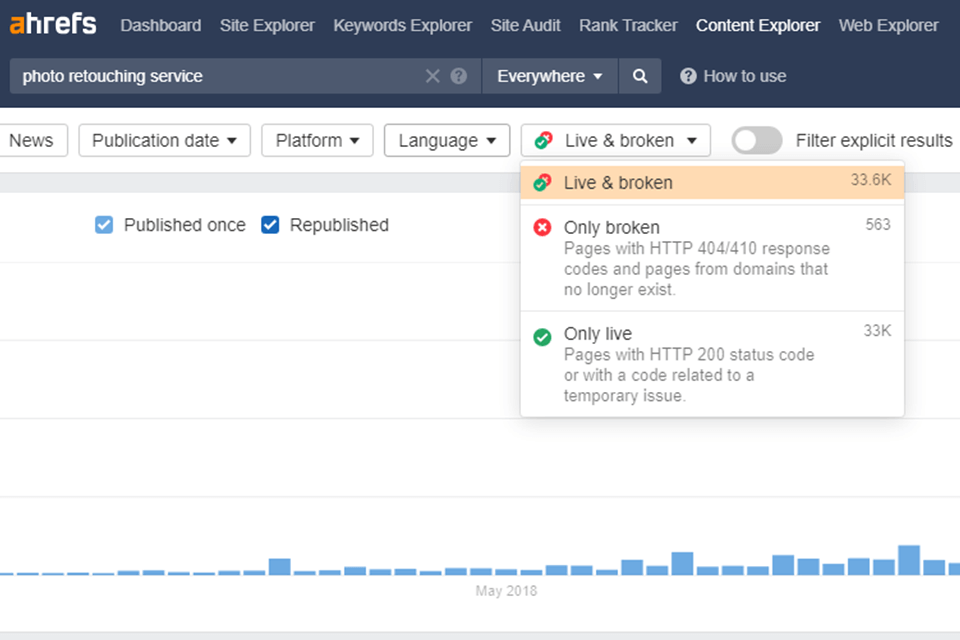Click the 33K live pages count
Screen dimensions: 960x640
coord(877,331)
